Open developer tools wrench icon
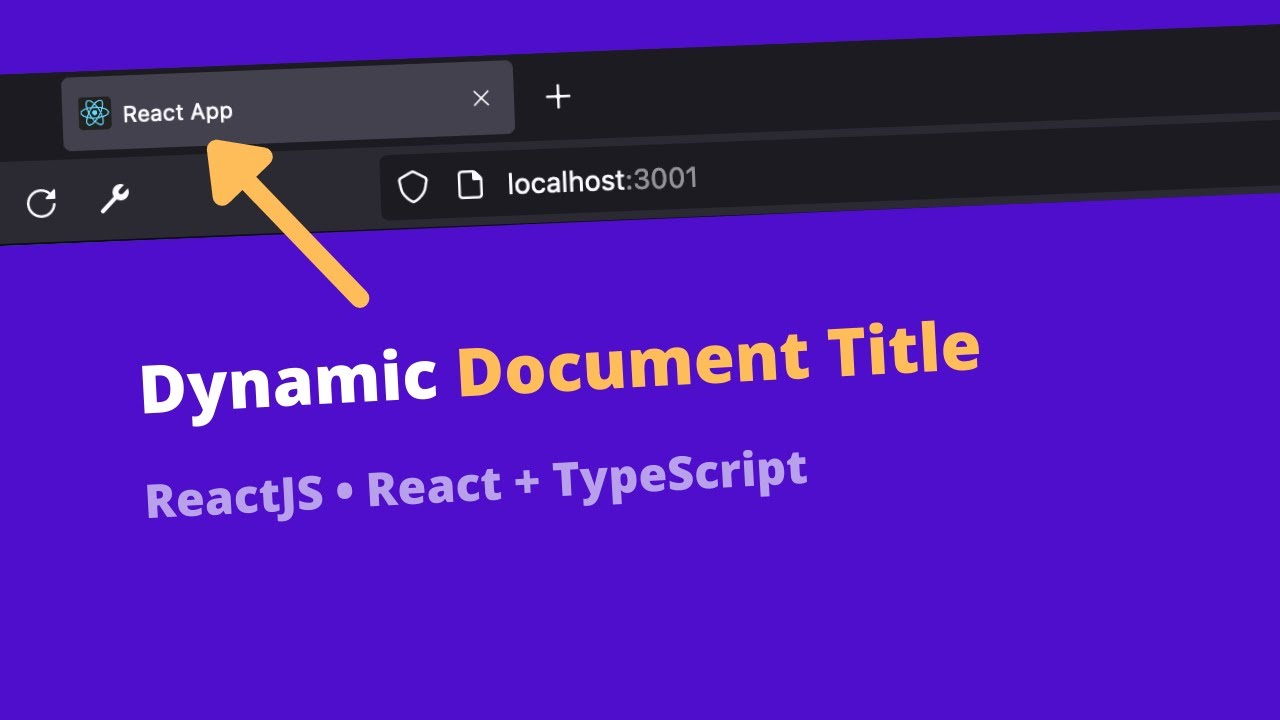This screenshot has height=720, width=1280. [115, 200]
